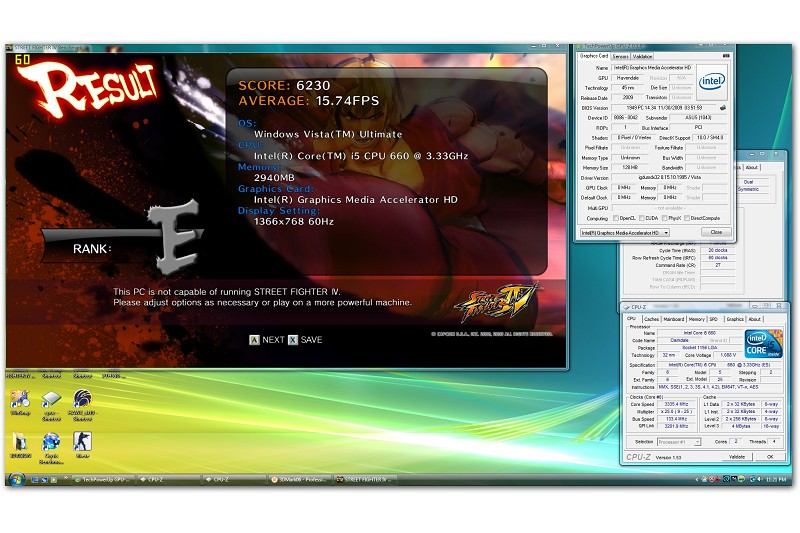Click the Show Desktop quick launch icon
800x533 pixels.
point(35,480)
